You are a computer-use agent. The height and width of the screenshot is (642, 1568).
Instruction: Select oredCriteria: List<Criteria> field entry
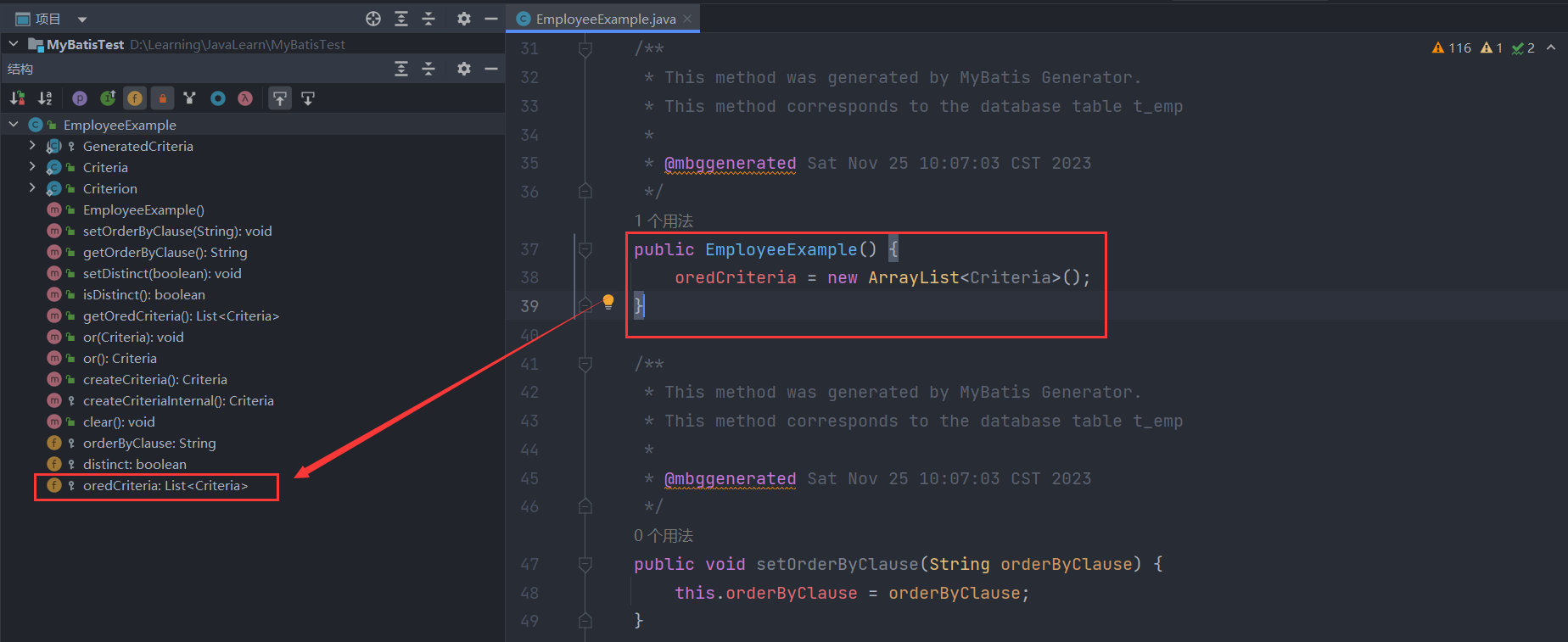click(x=253, y=485)
